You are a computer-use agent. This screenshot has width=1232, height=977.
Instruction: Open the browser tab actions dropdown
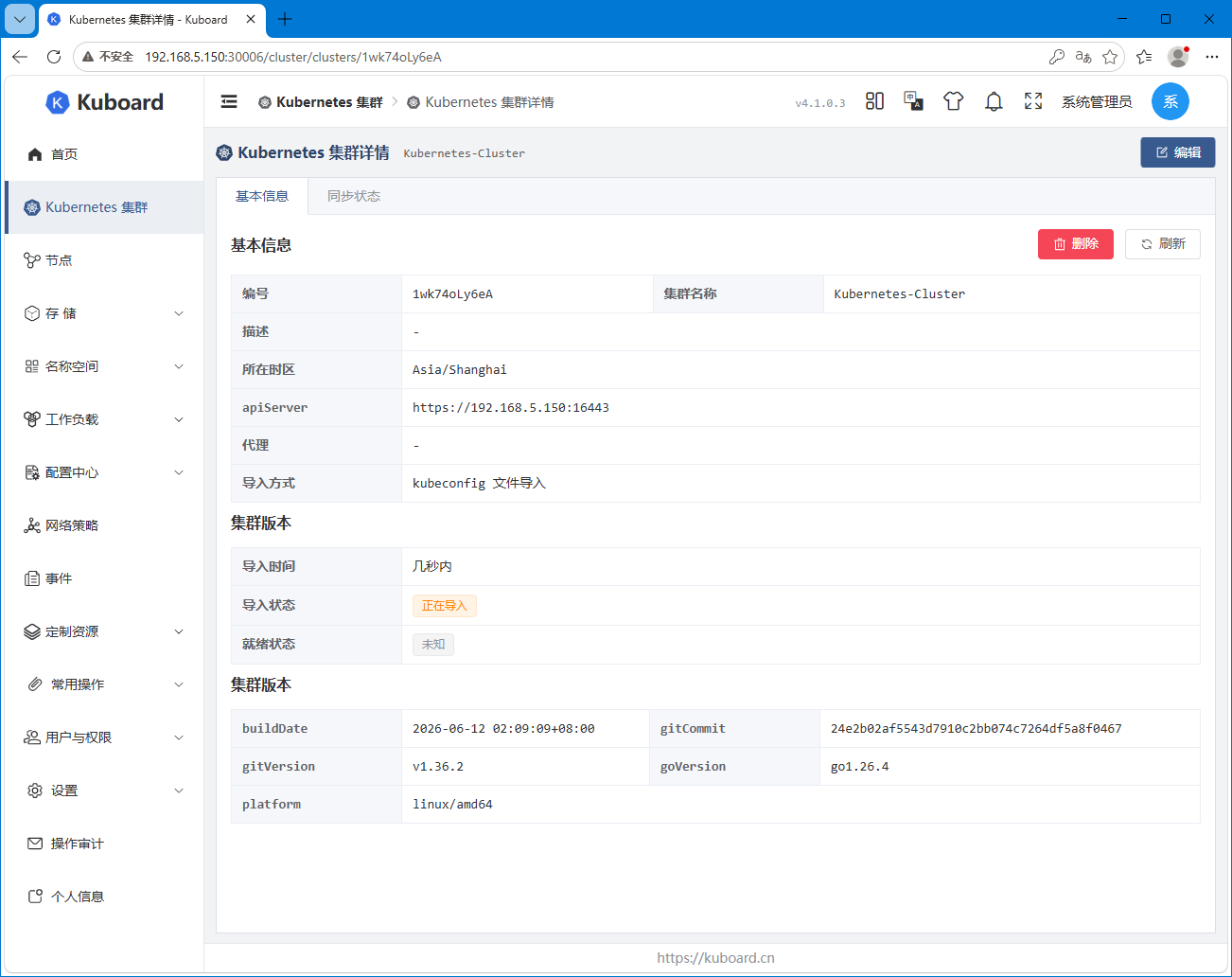point(20,19)
